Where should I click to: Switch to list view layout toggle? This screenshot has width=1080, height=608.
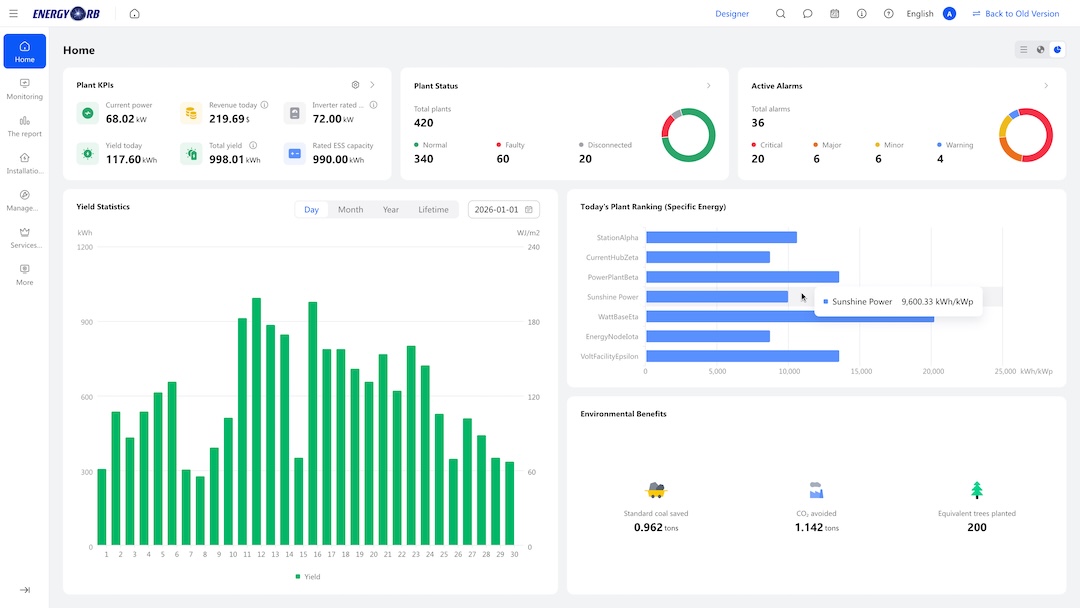1024,50
